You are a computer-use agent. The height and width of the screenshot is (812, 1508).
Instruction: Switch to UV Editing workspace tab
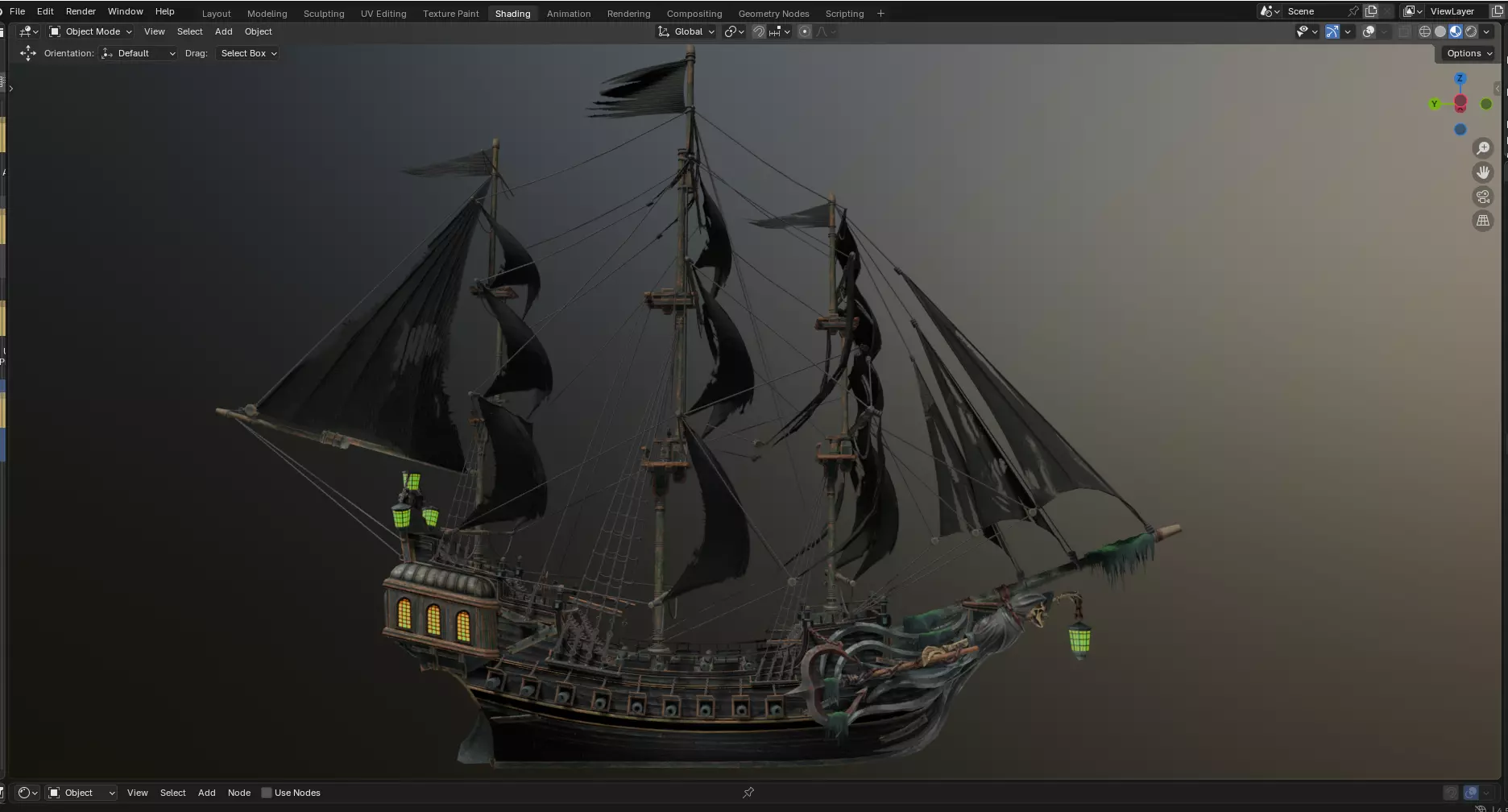click(383, 14)
